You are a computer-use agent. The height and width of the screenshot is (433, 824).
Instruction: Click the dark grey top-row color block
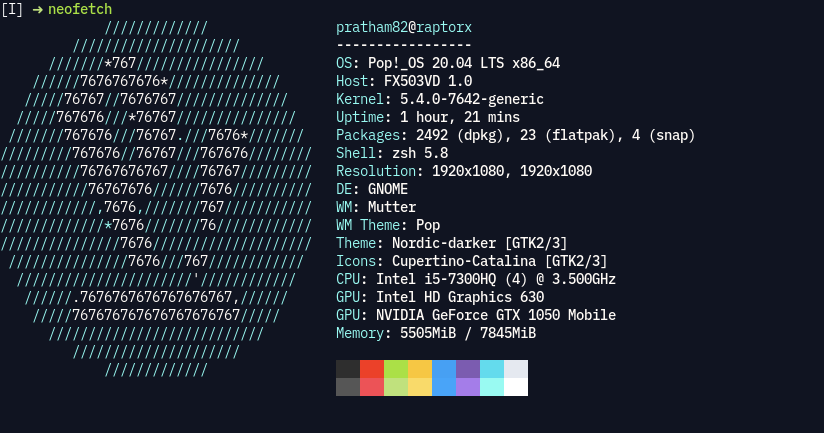(348, 369)
